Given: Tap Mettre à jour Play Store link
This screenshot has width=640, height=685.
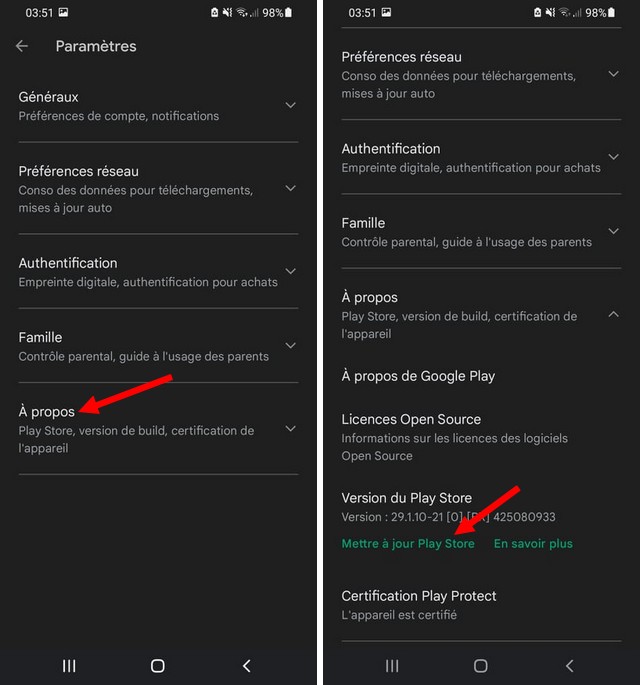Looking at the screenshot, I should coord(408,544).
